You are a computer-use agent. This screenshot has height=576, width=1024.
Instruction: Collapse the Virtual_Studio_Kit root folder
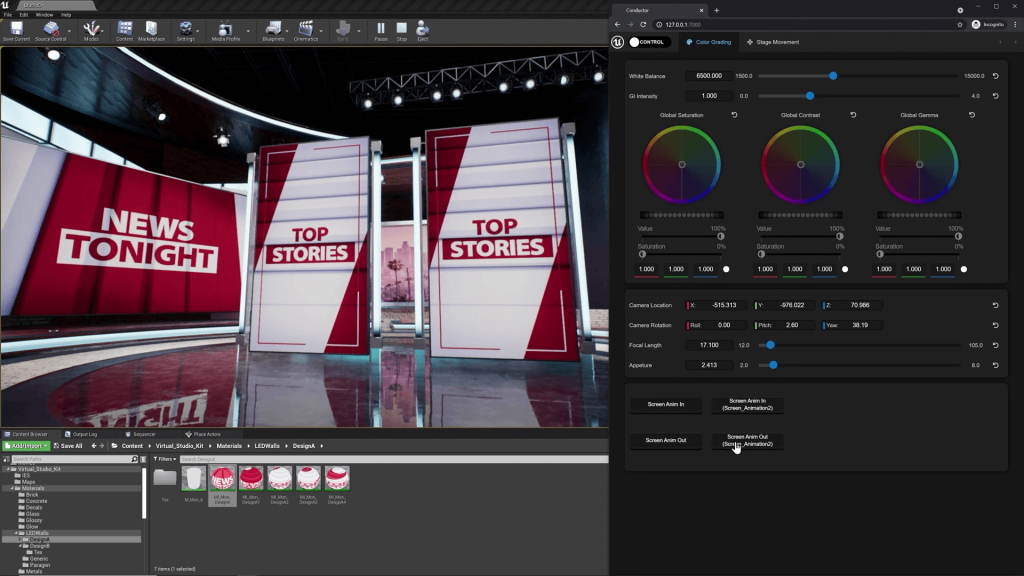8,468
